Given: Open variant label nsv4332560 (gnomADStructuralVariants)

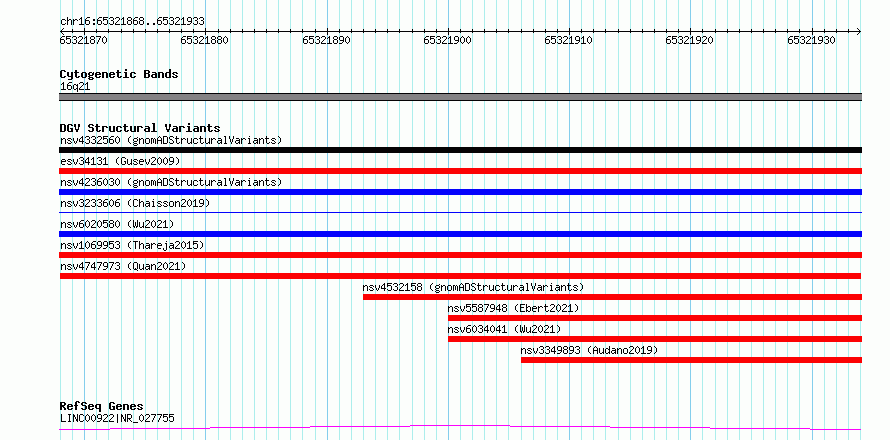Looking at the screenshot, I should (x=171, y=140).
